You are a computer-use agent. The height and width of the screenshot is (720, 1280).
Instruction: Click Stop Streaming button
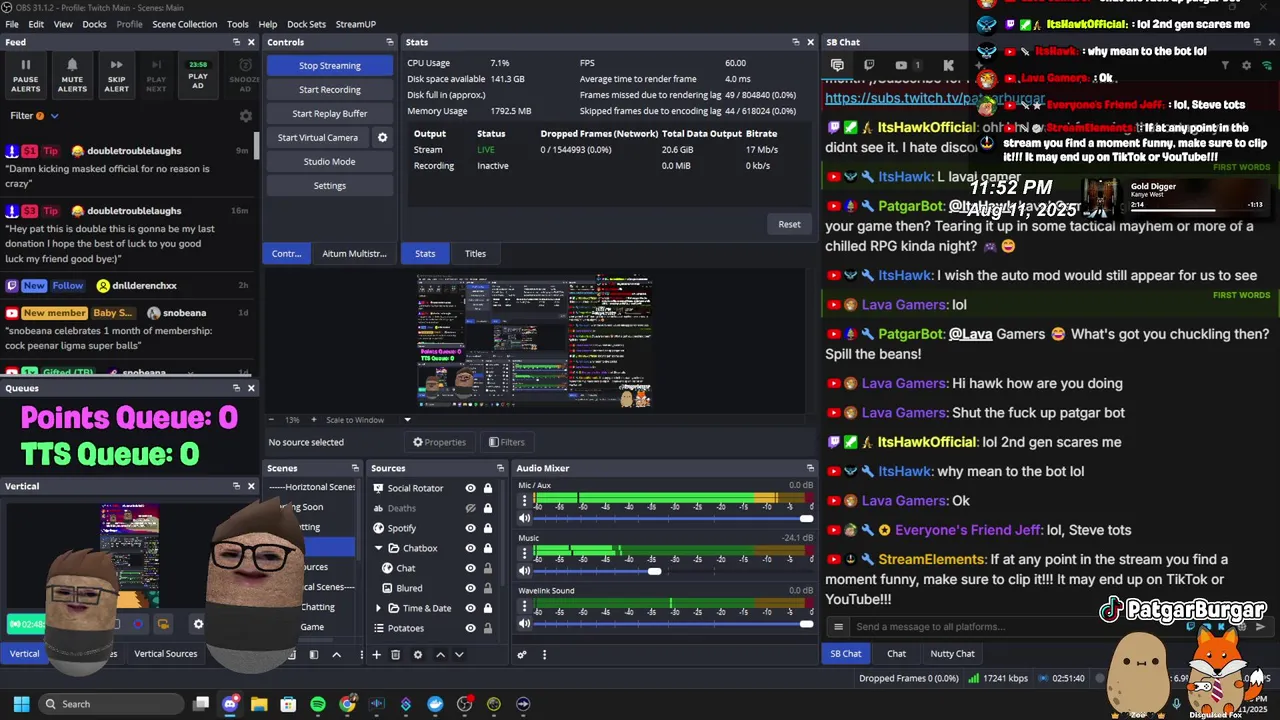pos(330,66)
